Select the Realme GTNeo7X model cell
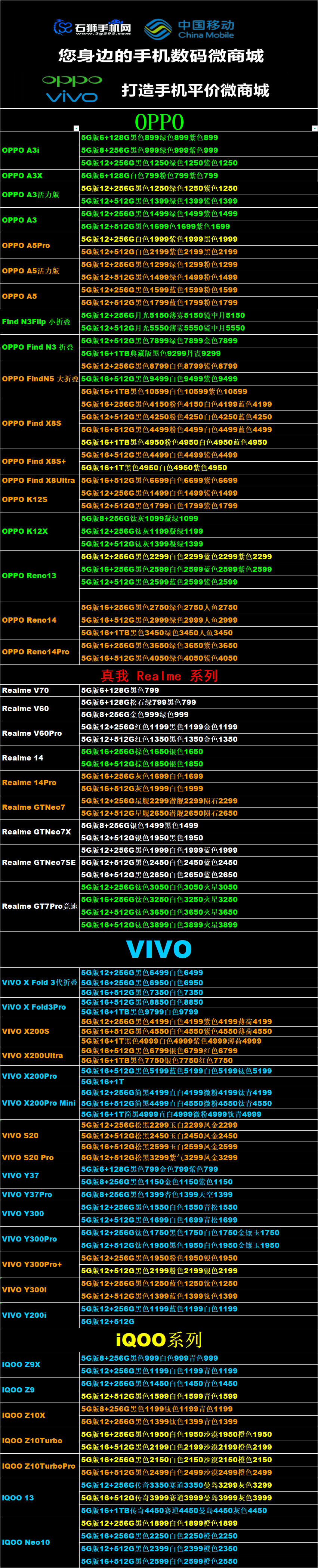This screenshot has width=318, height=1568. tap(40, 832)
